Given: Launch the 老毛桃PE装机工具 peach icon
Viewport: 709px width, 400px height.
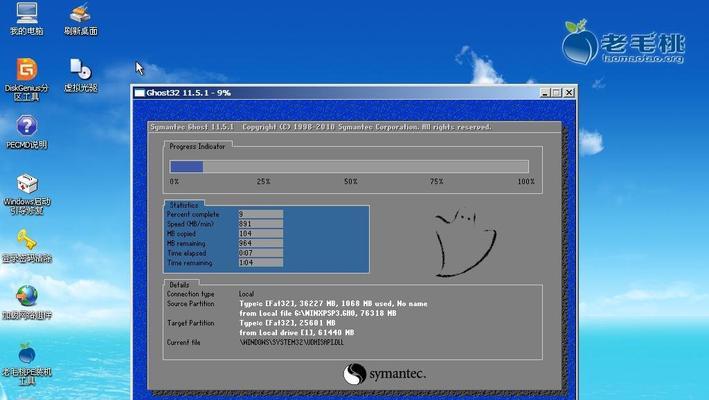Looking at the screenshot, I should click(x=27, y=364).
